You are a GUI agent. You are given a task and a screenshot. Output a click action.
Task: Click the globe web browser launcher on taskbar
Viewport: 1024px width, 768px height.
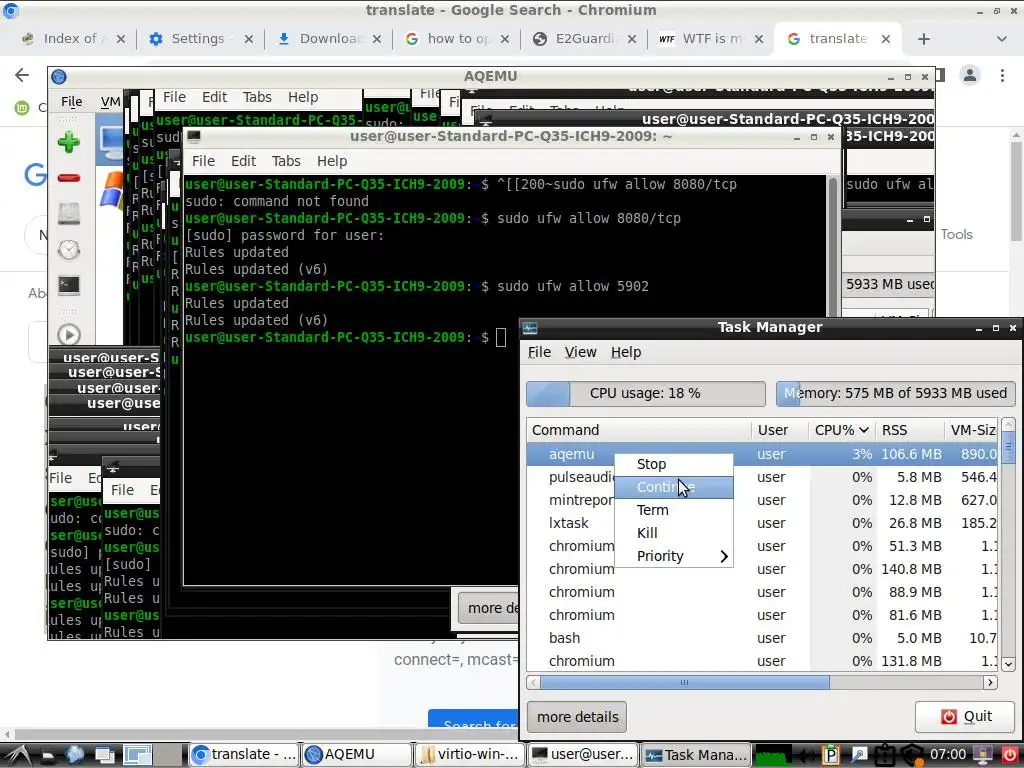pyautogui.click(x=75, y=755)
